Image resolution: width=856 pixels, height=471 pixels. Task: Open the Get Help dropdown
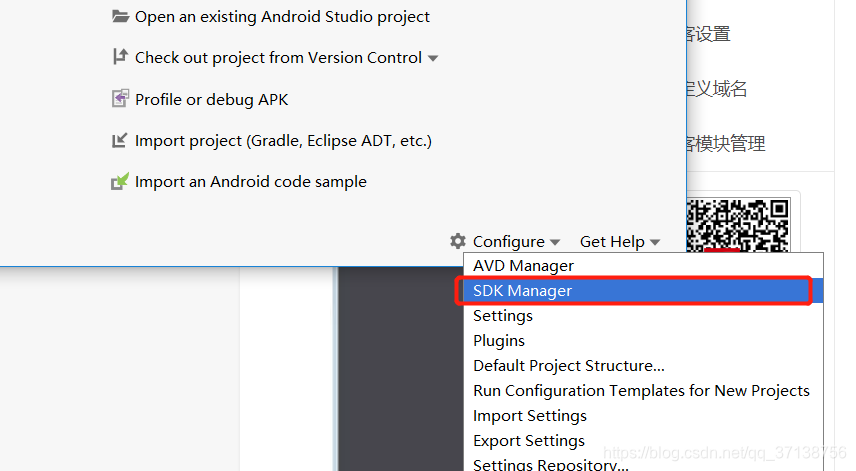tap(620, 241)
